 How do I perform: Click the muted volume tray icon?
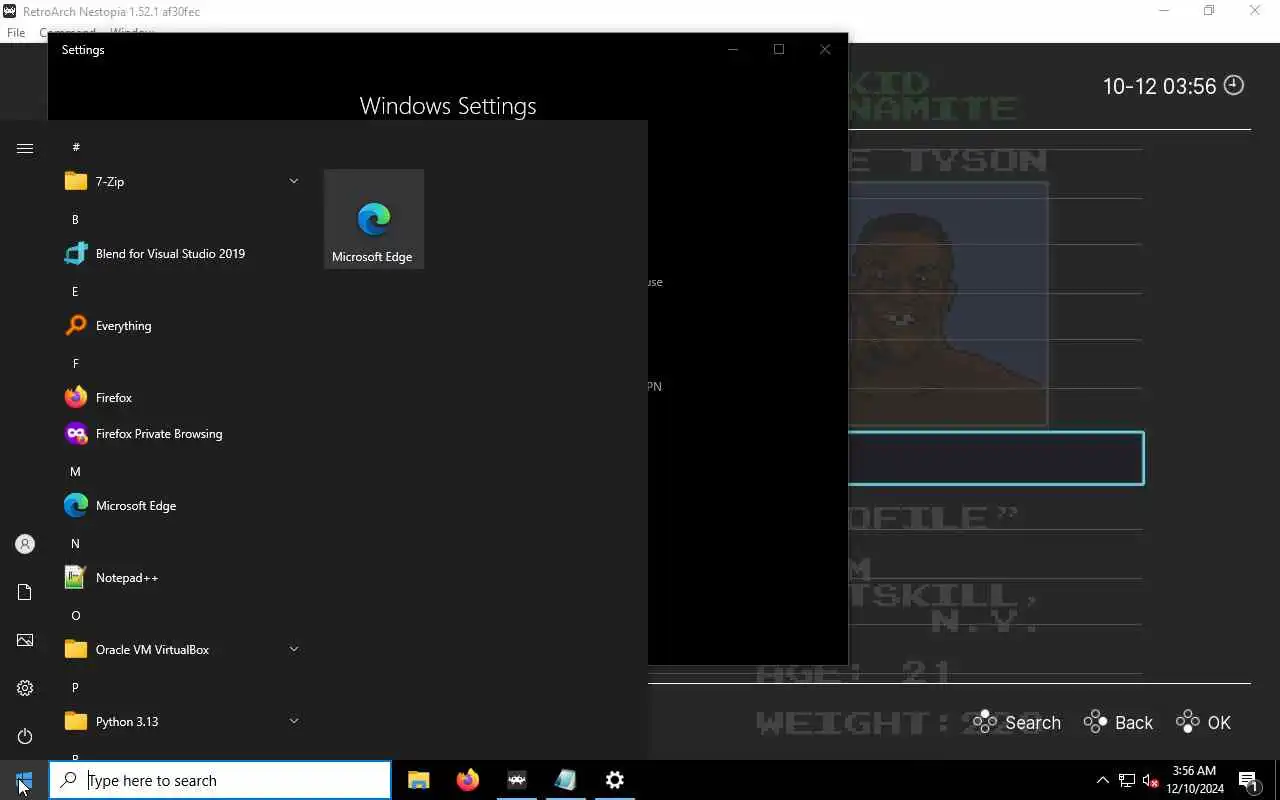[1151, 780]
